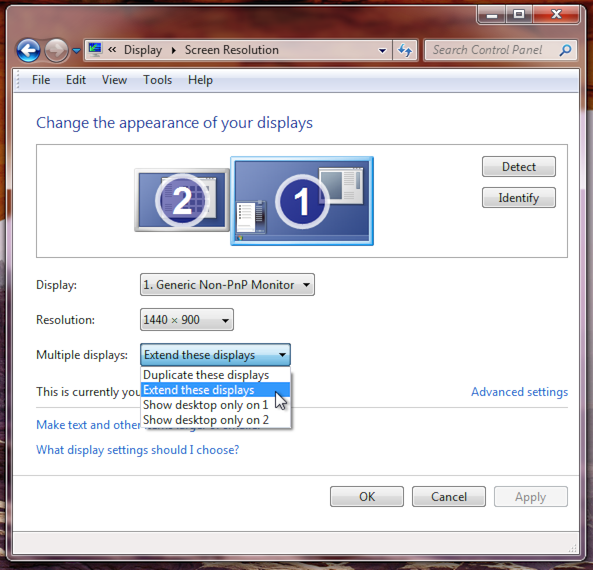This screenshot has height=570, width=593.
Task: Open the Advanced settings link
Action: click(519, 392)
